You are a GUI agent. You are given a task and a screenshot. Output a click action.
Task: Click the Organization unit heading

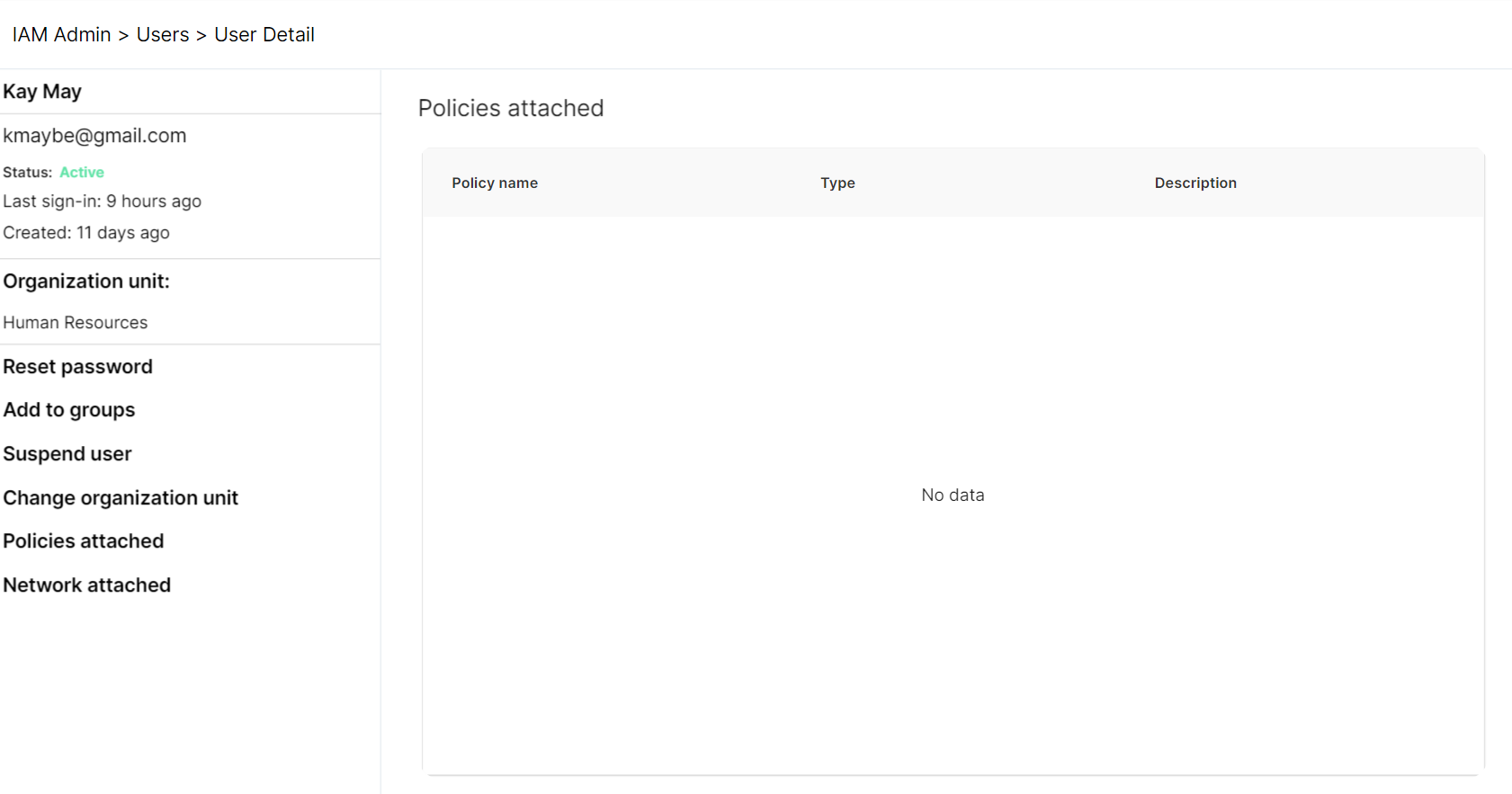pos(86,281)
